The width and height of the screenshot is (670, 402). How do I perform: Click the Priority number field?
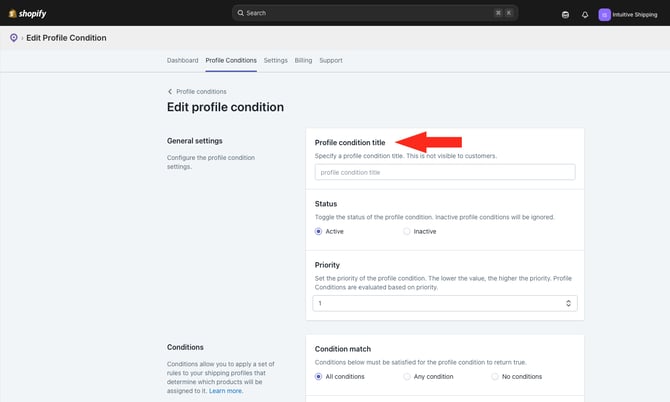point(445,303)
